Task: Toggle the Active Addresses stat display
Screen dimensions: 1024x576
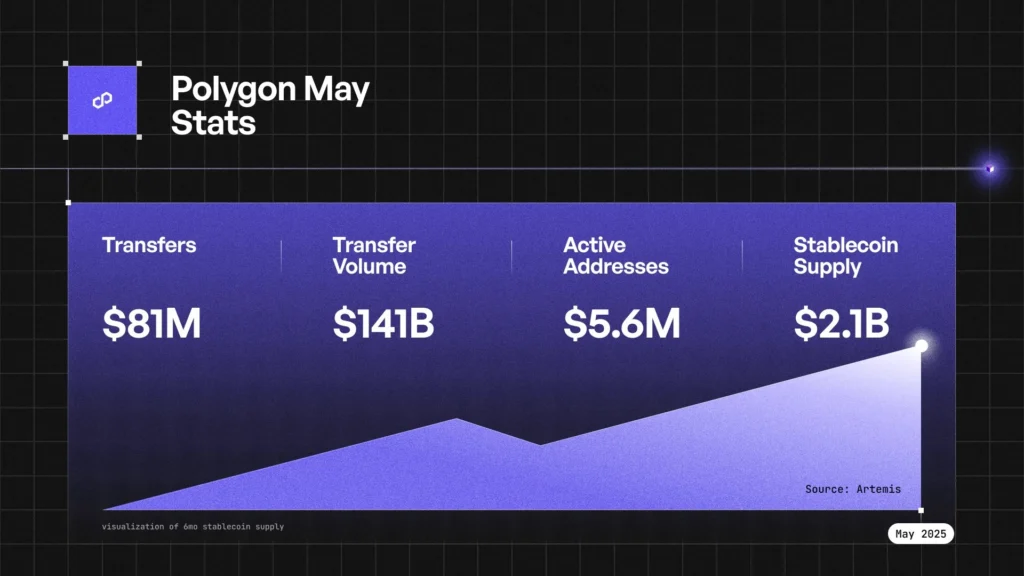Action: pyautogui.click(x=616, y=256)
